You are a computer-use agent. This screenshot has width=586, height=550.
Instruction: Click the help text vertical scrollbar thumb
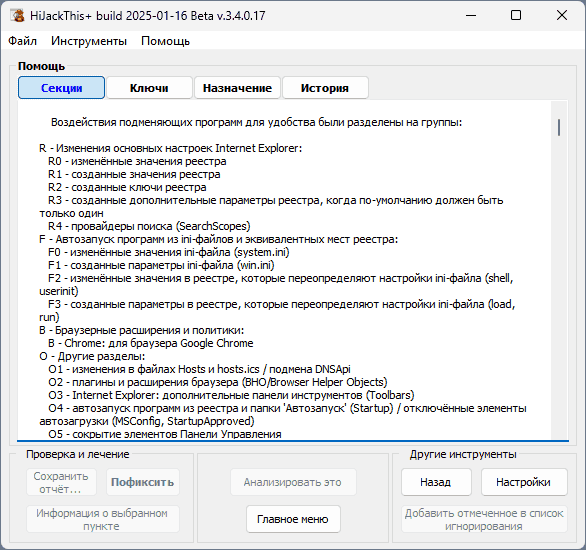coord(559,127)
